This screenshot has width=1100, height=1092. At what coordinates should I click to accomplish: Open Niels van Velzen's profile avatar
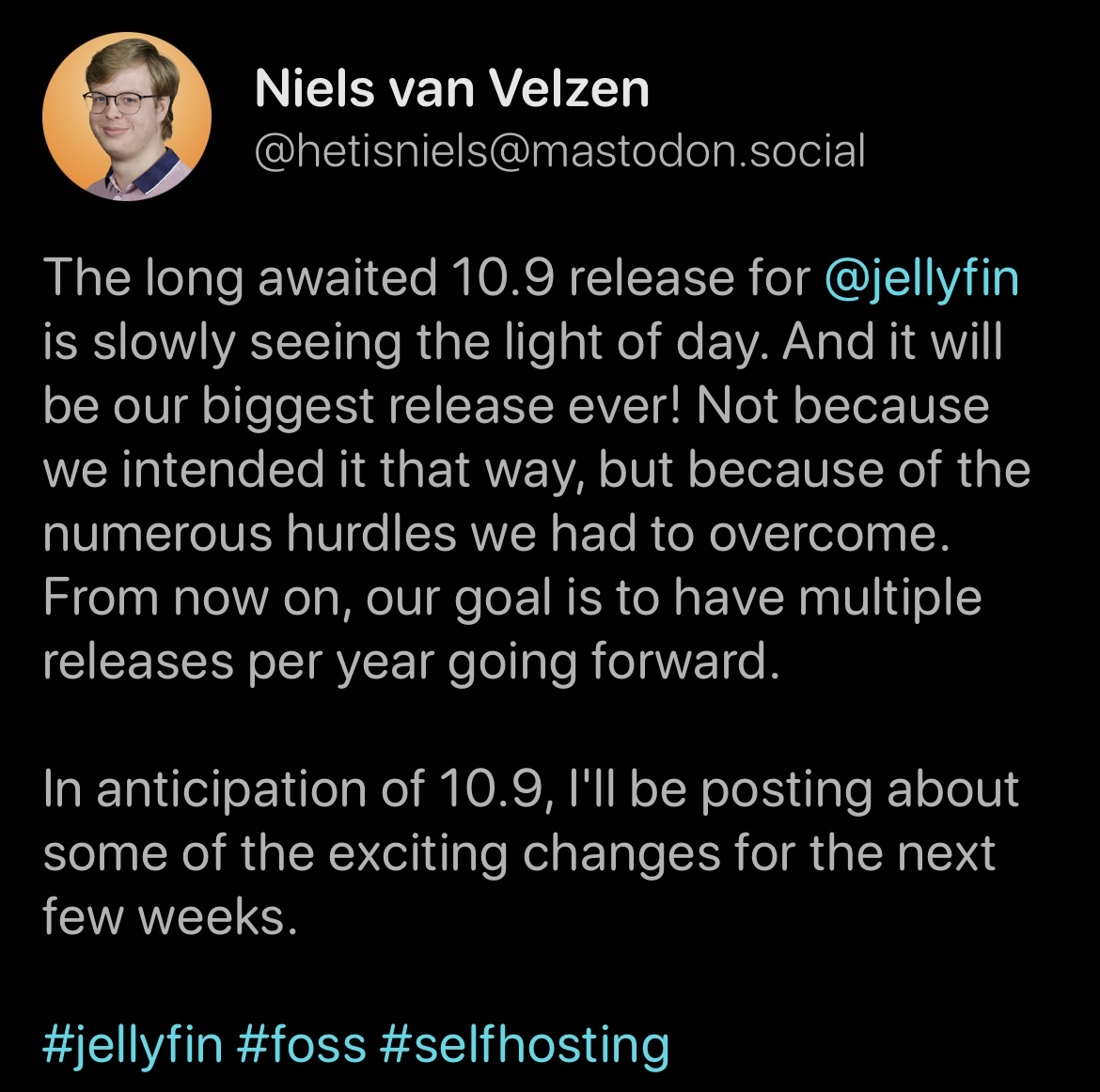click(127, 117)
